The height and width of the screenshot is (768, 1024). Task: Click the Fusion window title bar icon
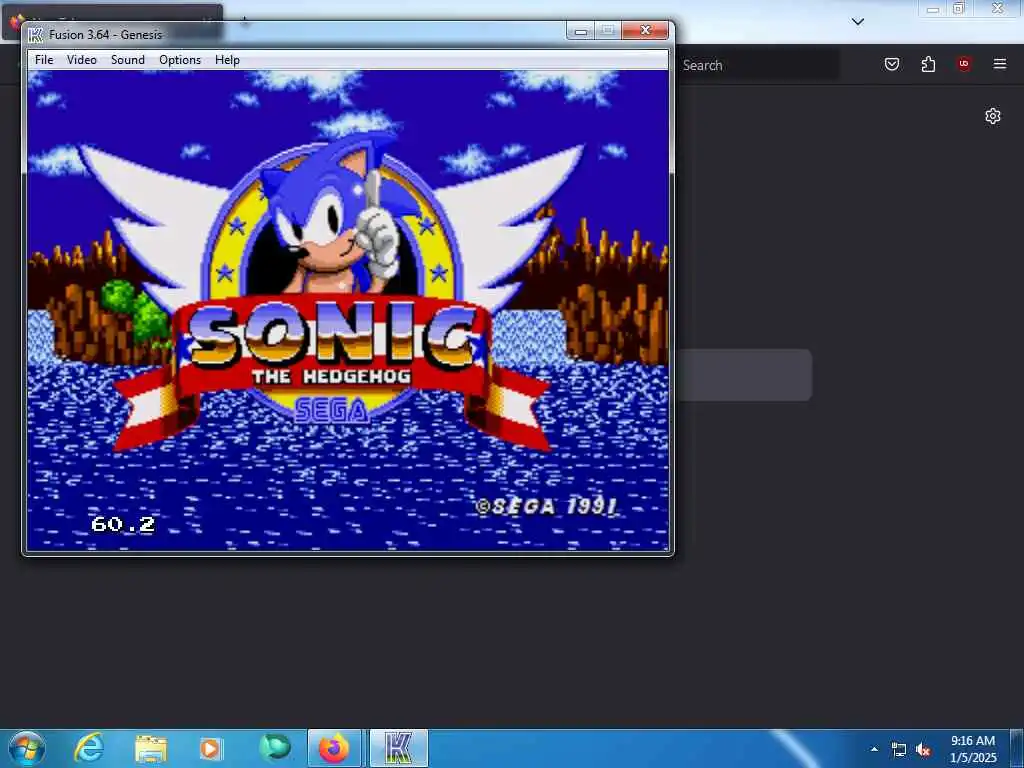pyautogui.click(x=35, y=34)
